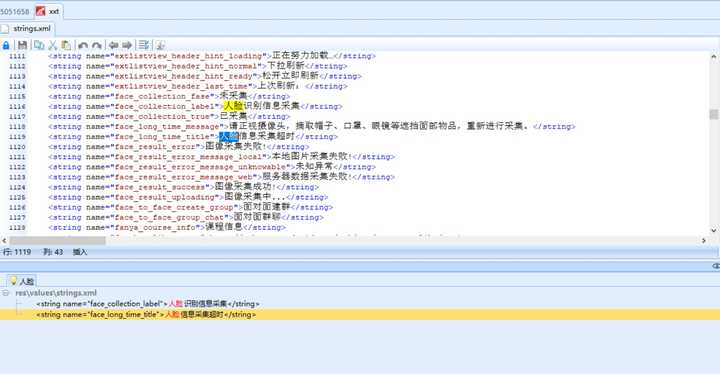Navigate back with the left arrow icon

coord(113,45)
